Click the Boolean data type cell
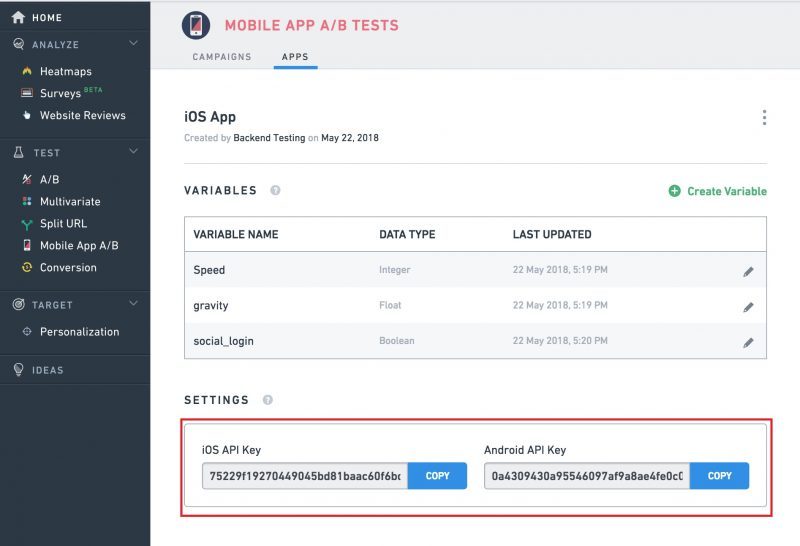The image size is (800, 546). coord(396,340)
